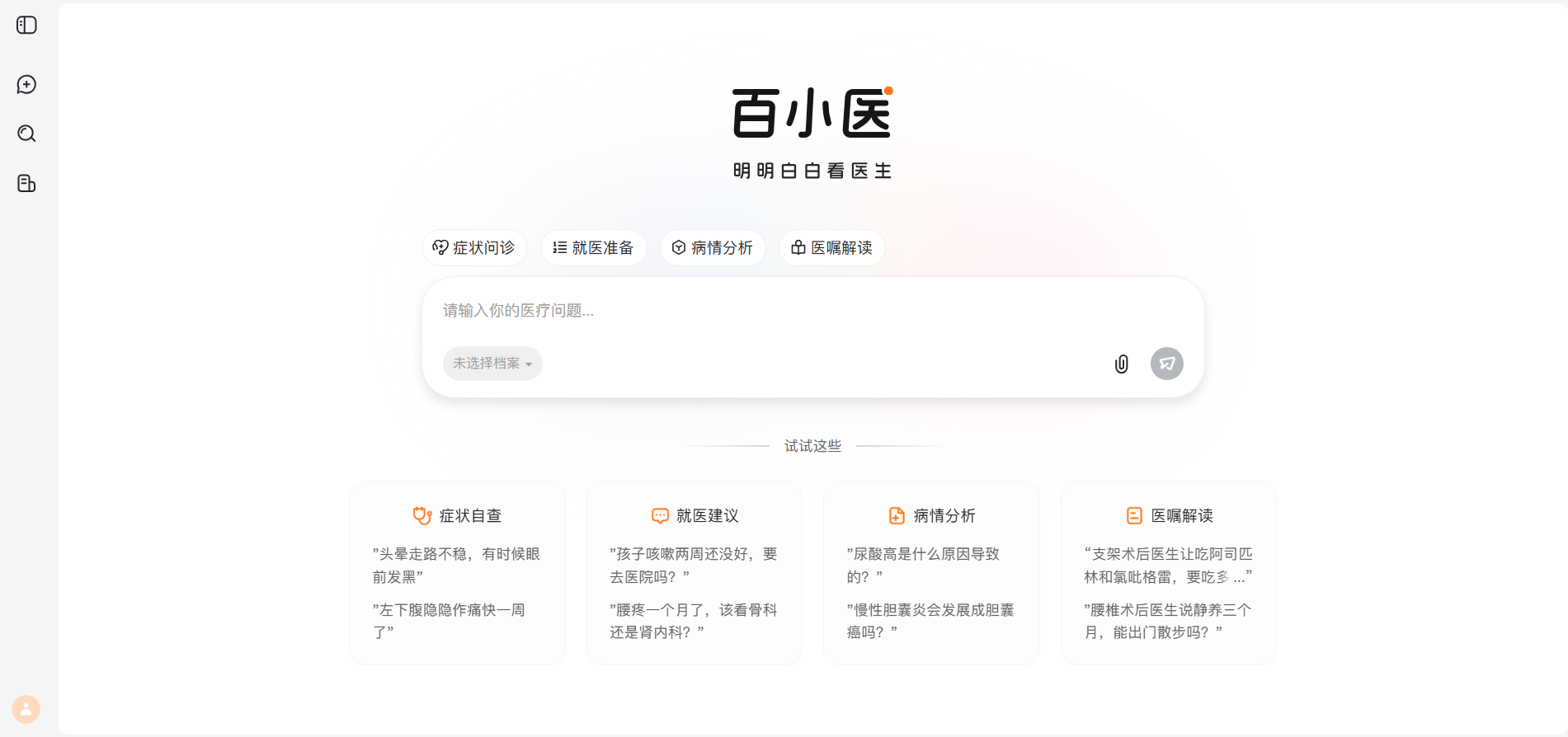Toggle the sidebar panel icon
The image size is (1568, 737).
(x=26, y=26)
